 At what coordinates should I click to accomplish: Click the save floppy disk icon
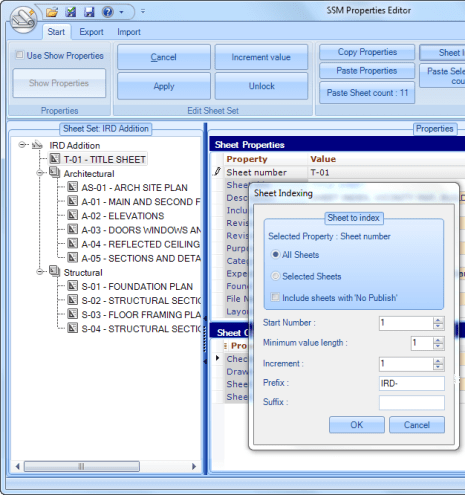pyautogui.click(x=89, y=12)
